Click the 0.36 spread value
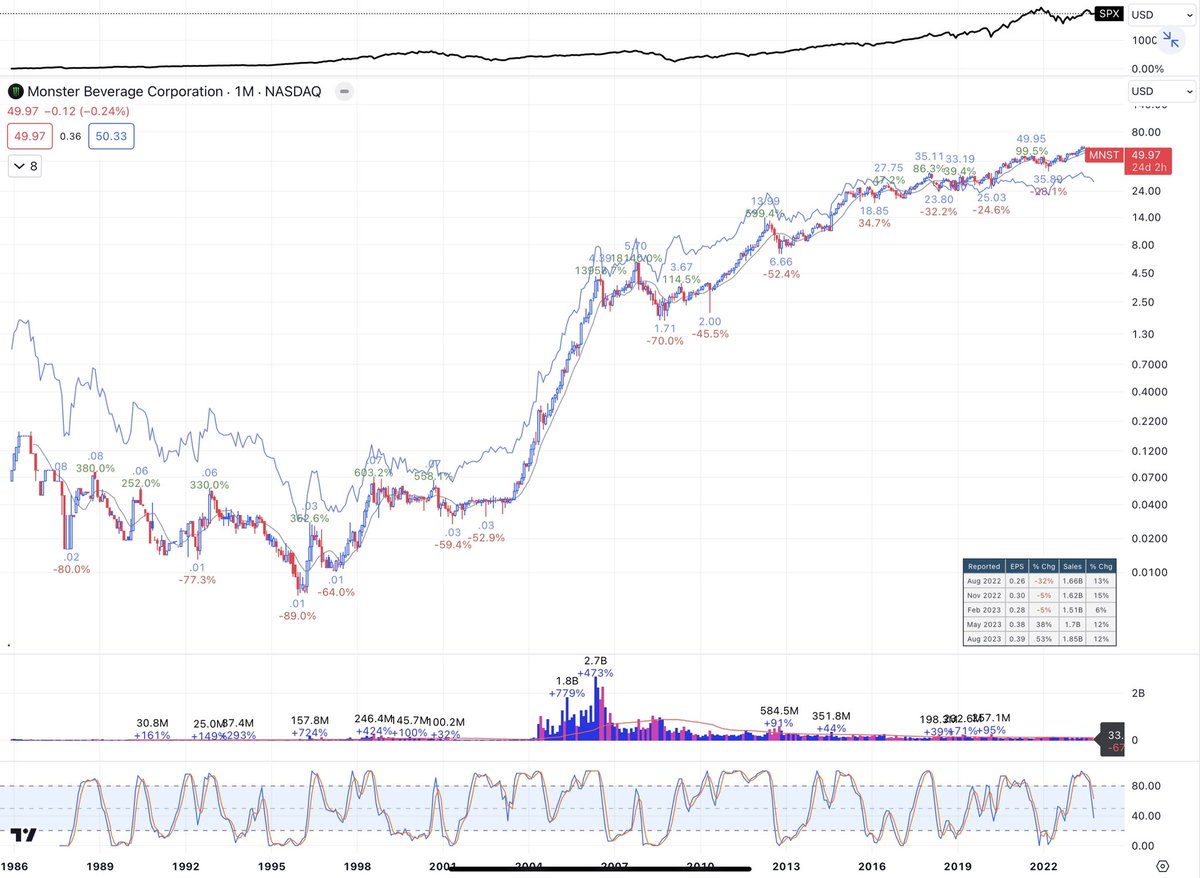This screenshot has width=1200, height=878. pos(71,136)
